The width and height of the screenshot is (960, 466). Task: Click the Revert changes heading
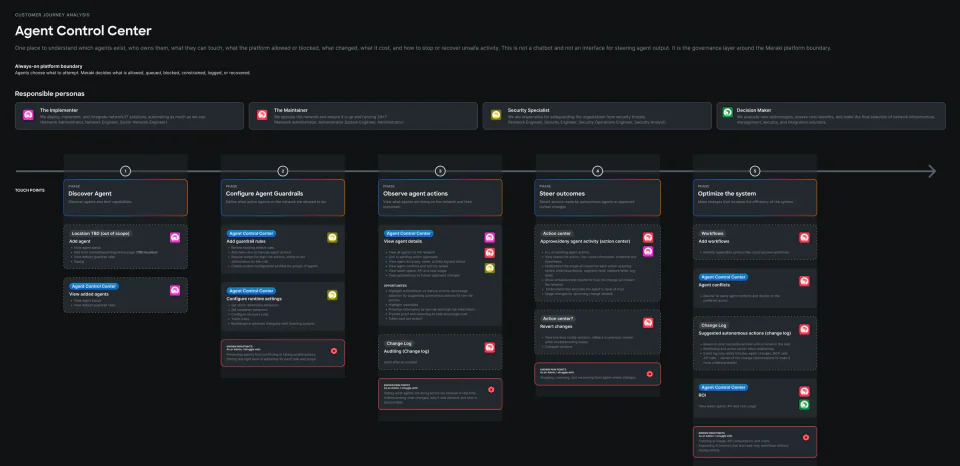pyautogui.click(x=558, y=327)
